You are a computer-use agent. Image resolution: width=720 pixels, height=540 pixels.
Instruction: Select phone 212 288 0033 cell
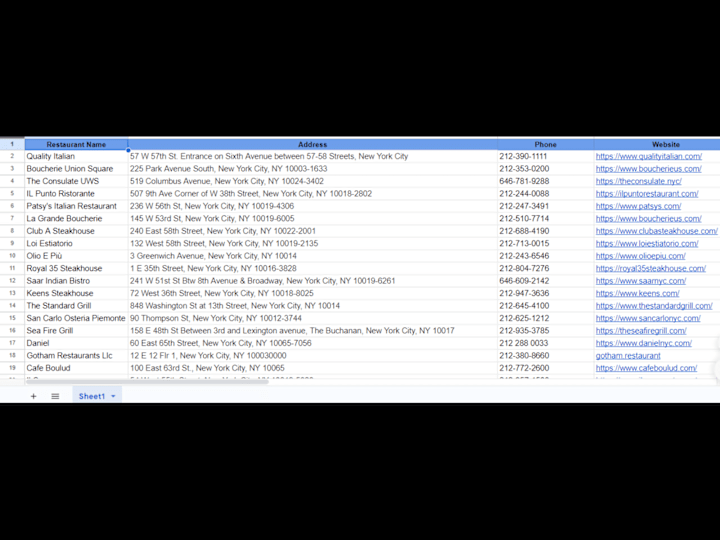click(x=546, y=343)
